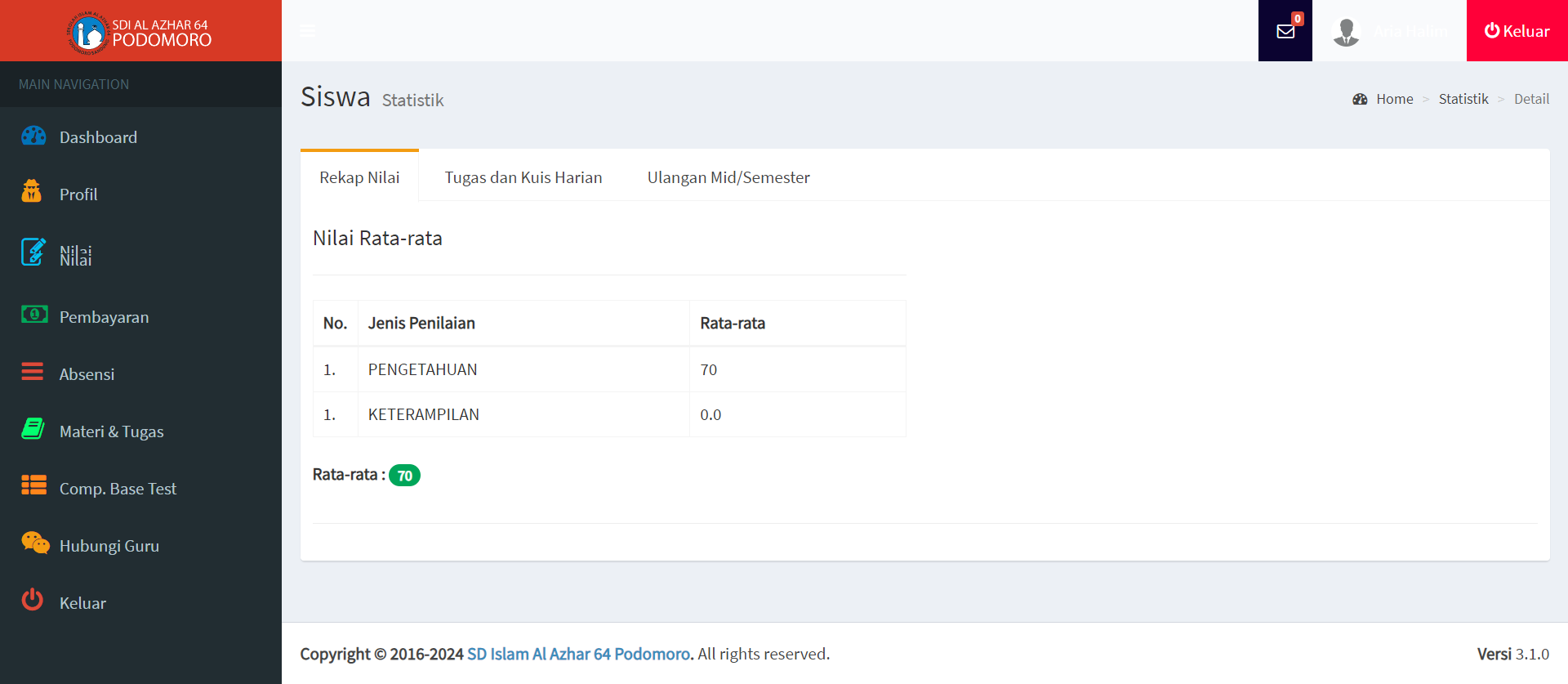The height and width of the screenshot is (684, 1568).
Task: Click the sidebar Keluar power icon
Action: [33, 600]
